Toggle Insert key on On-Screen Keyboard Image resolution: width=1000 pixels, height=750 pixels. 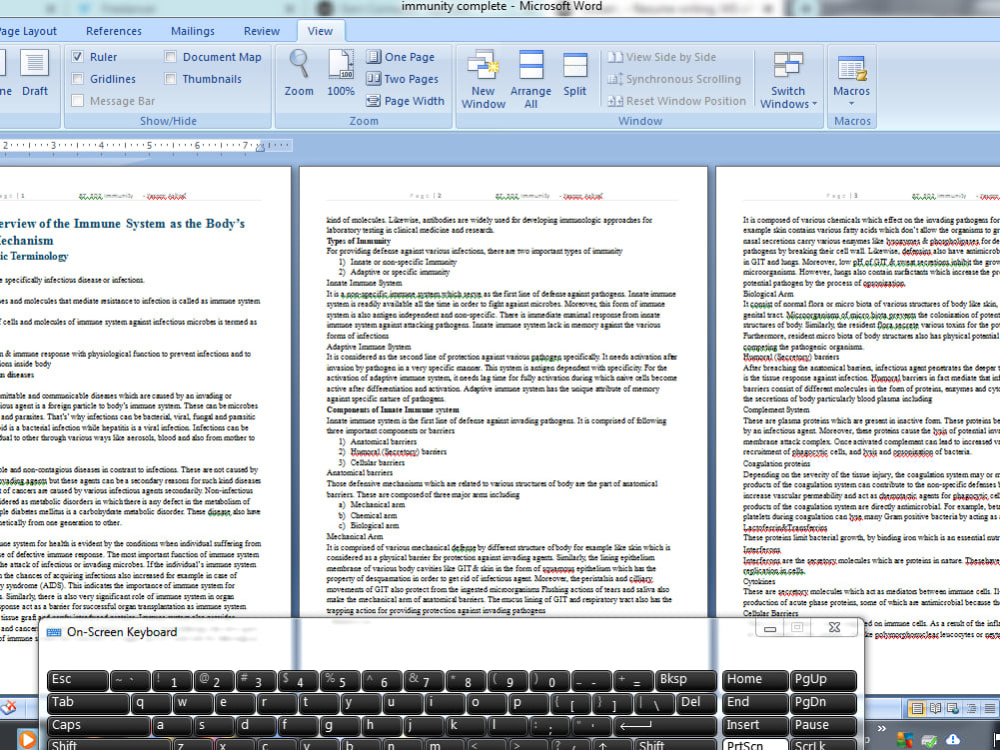pos(754,725)
